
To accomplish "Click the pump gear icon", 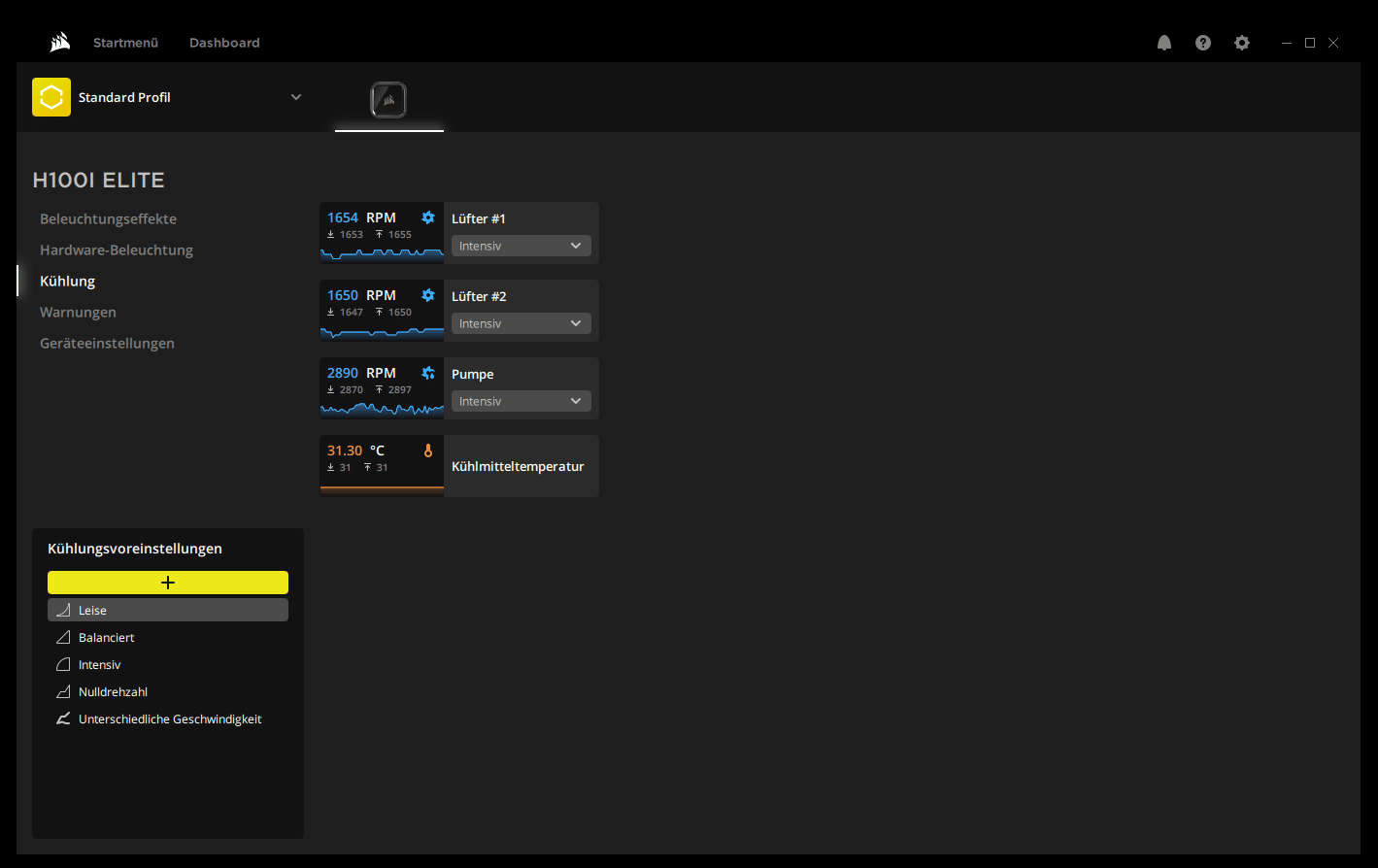I will coord(428,373).
